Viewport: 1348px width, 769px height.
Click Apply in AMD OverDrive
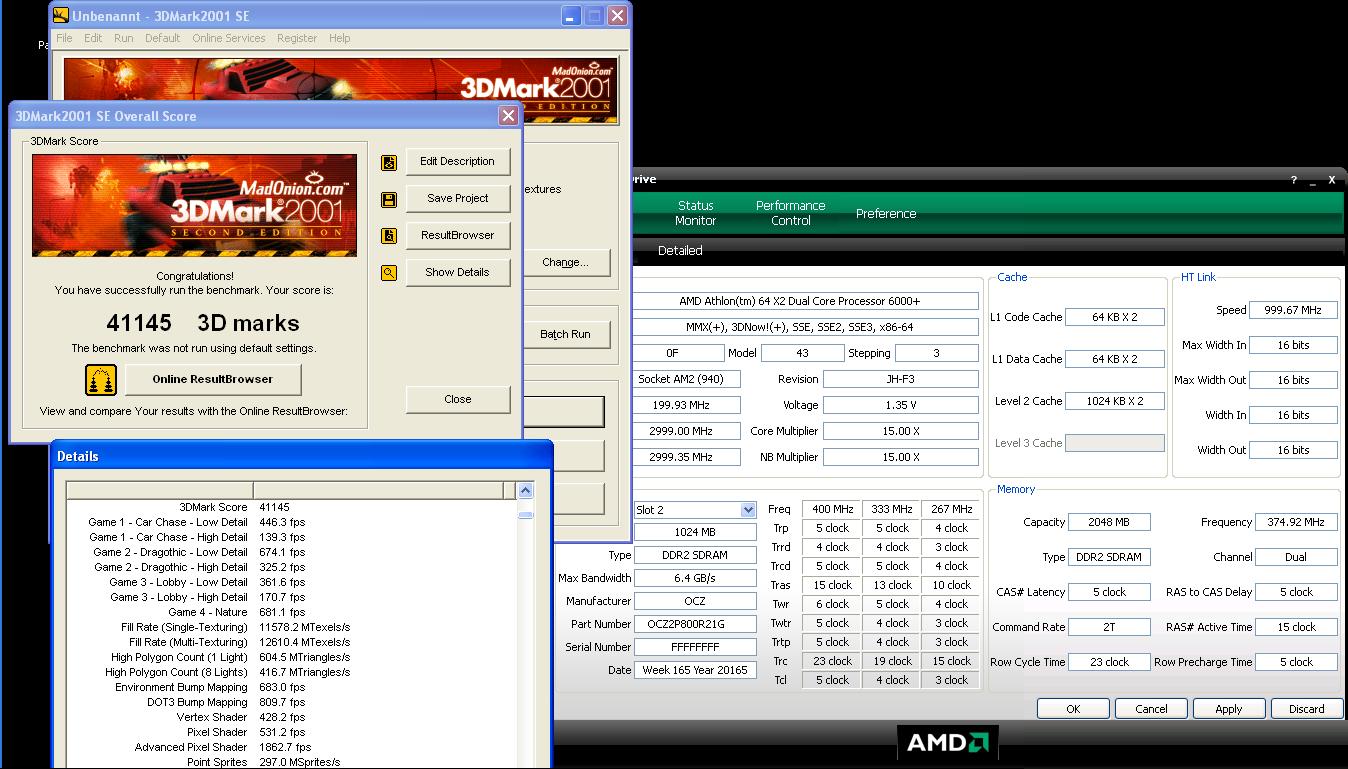click(x=1229, y=709)
